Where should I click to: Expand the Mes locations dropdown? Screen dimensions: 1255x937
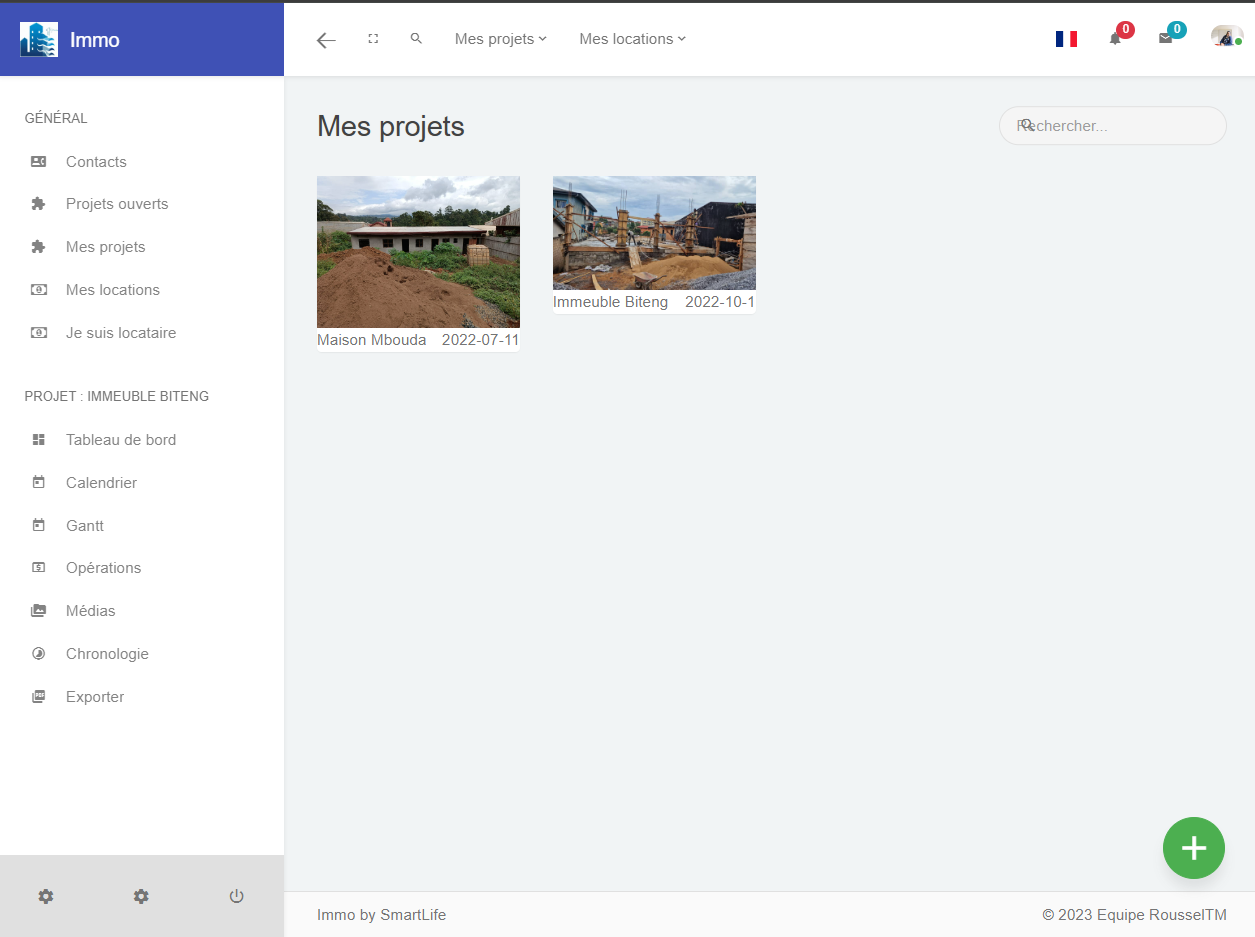tap(632, 39)
